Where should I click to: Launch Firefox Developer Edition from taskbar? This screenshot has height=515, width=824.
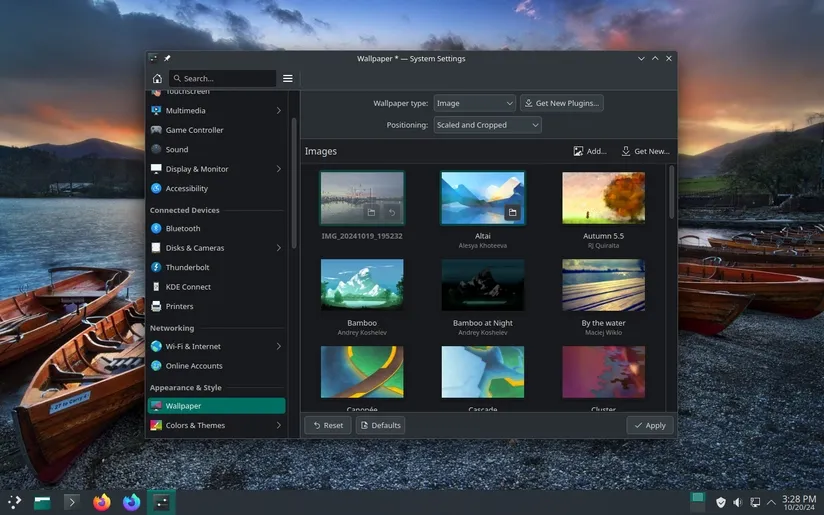(131, 502)
